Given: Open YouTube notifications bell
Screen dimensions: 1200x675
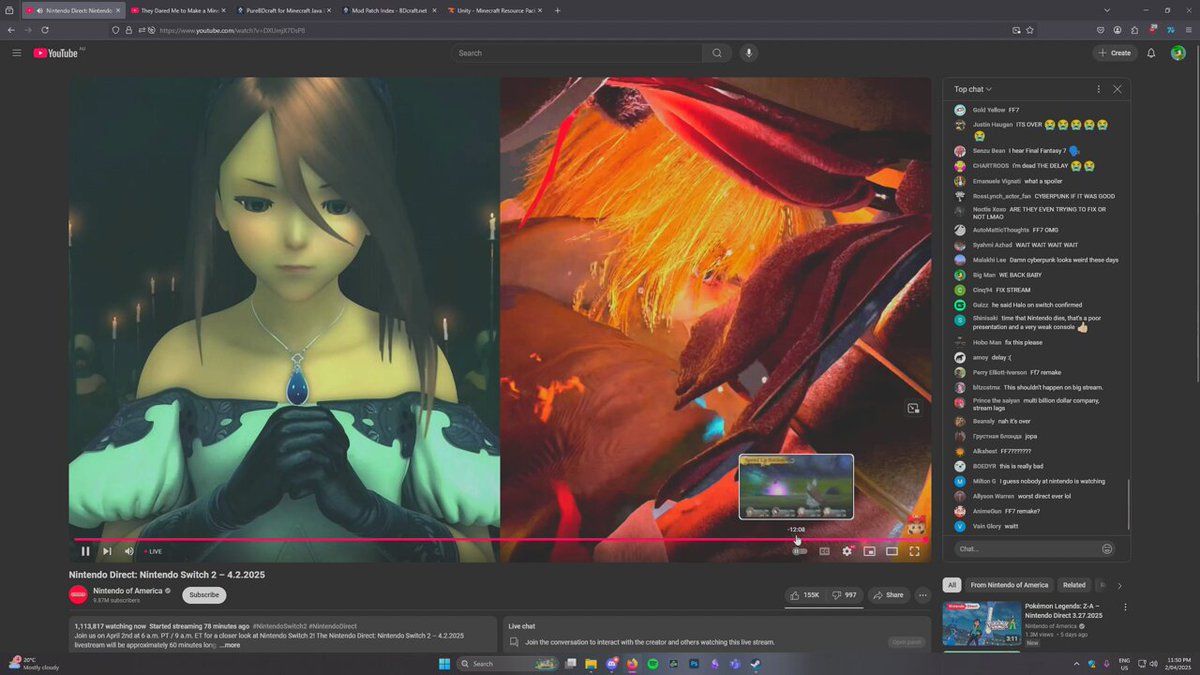Looking at the screenshot, I should coord(1151,53).
